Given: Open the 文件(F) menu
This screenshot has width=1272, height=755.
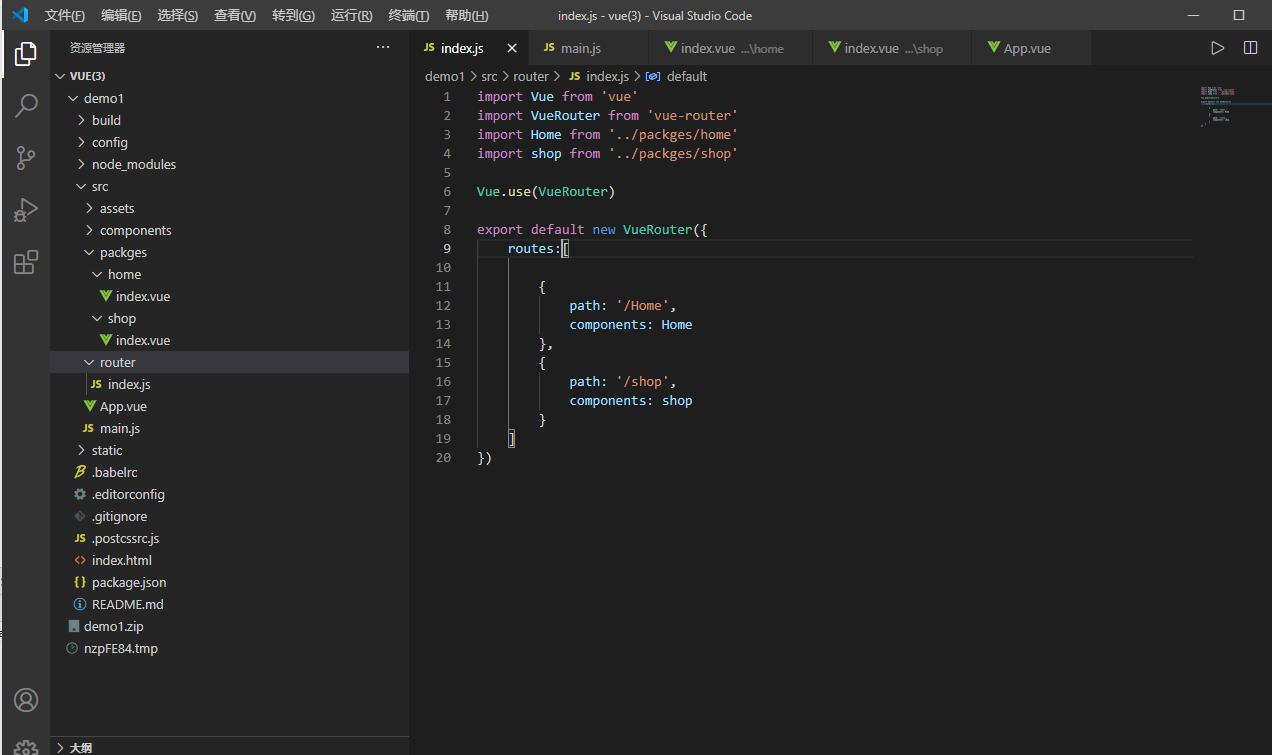Looking at the screenshot, I should coord(65,16).
